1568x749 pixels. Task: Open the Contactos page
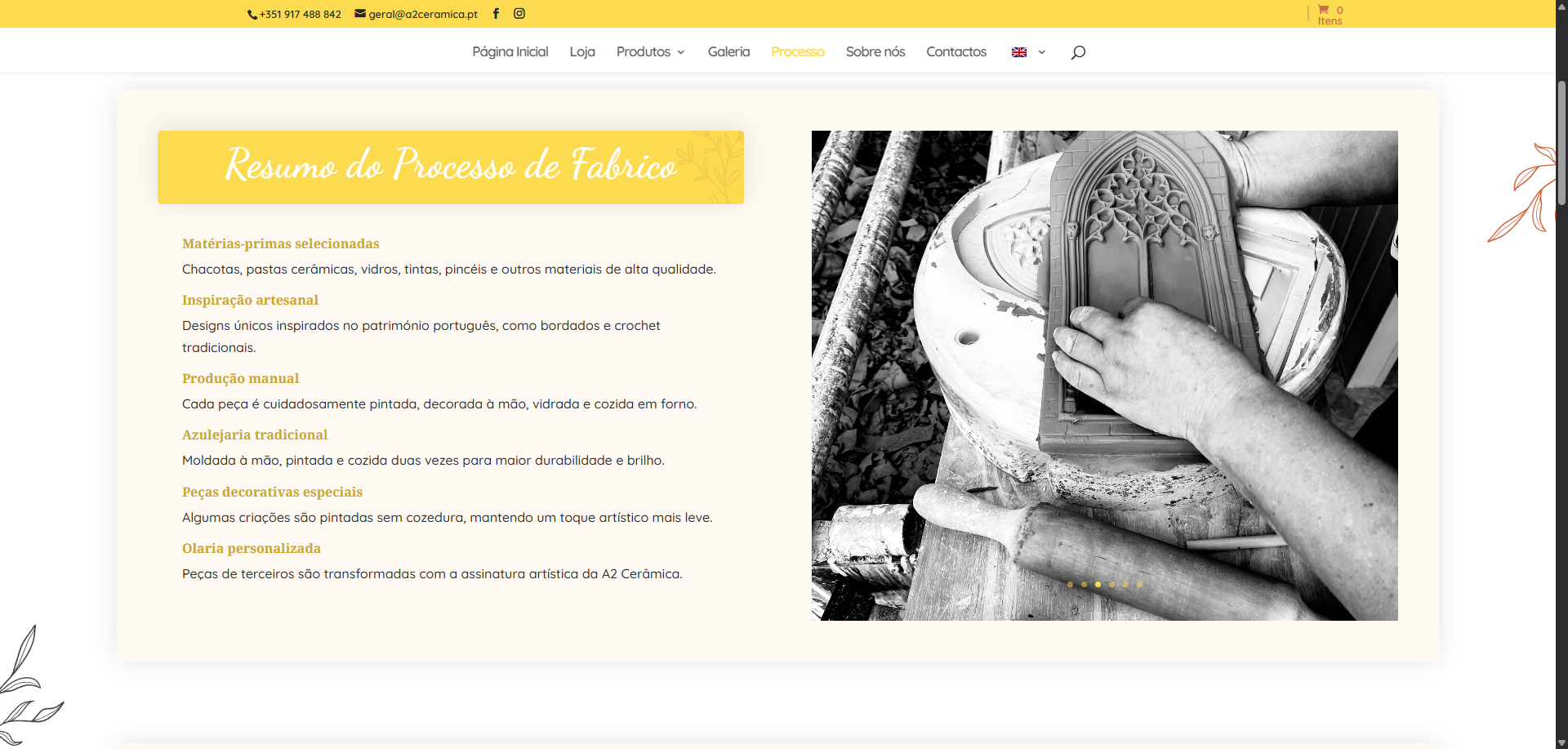(x=956, y=51)
